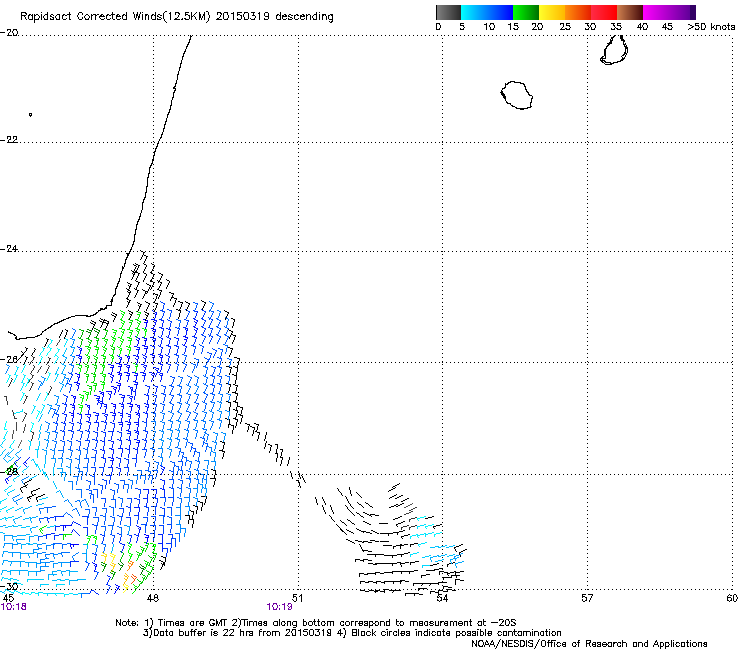Click the 48 longitude axis label
Screen dimensions: 740x650
(x=153, y=599)
